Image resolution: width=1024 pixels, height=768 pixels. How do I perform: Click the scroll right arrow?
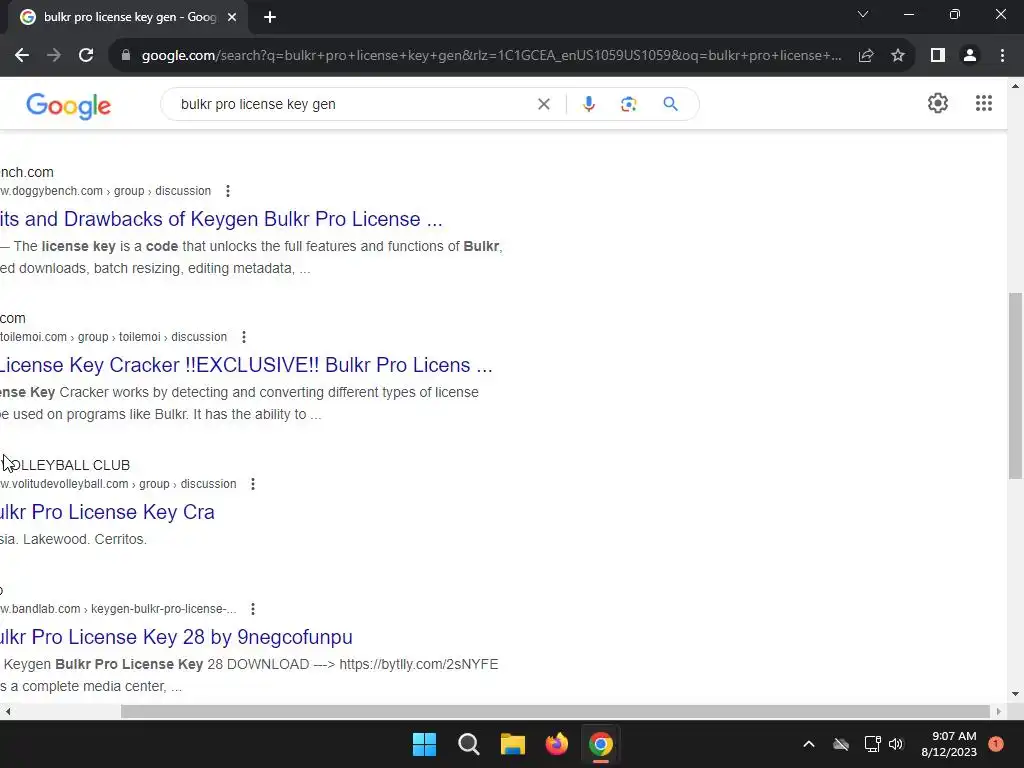point(999,711)
